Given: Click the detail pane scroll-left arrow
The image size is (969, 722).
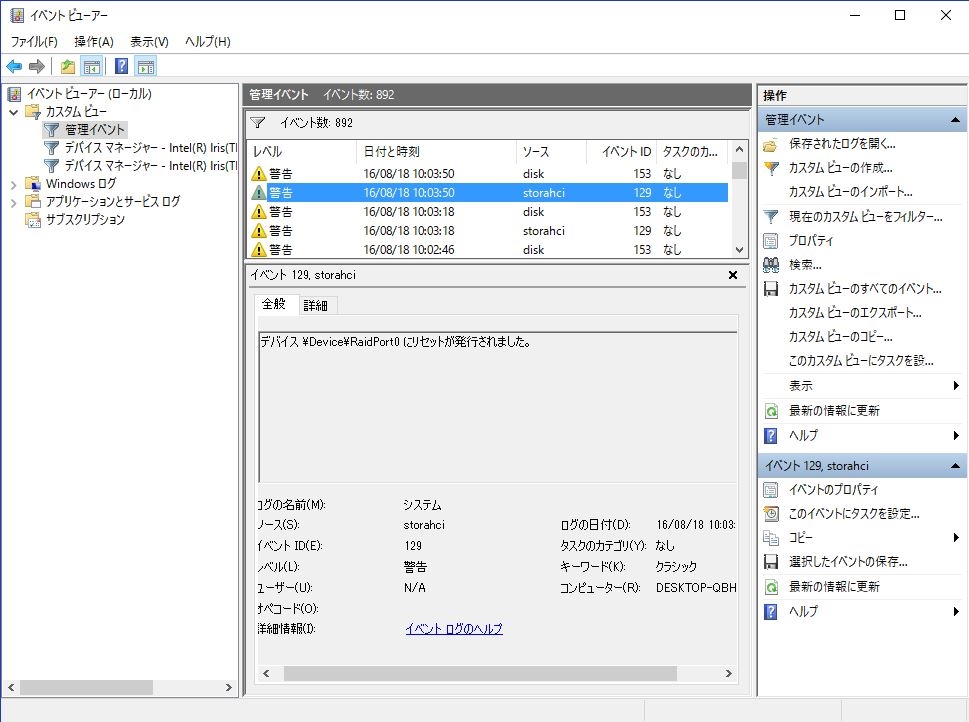Looking at the screenshot, I should (266, 674).
